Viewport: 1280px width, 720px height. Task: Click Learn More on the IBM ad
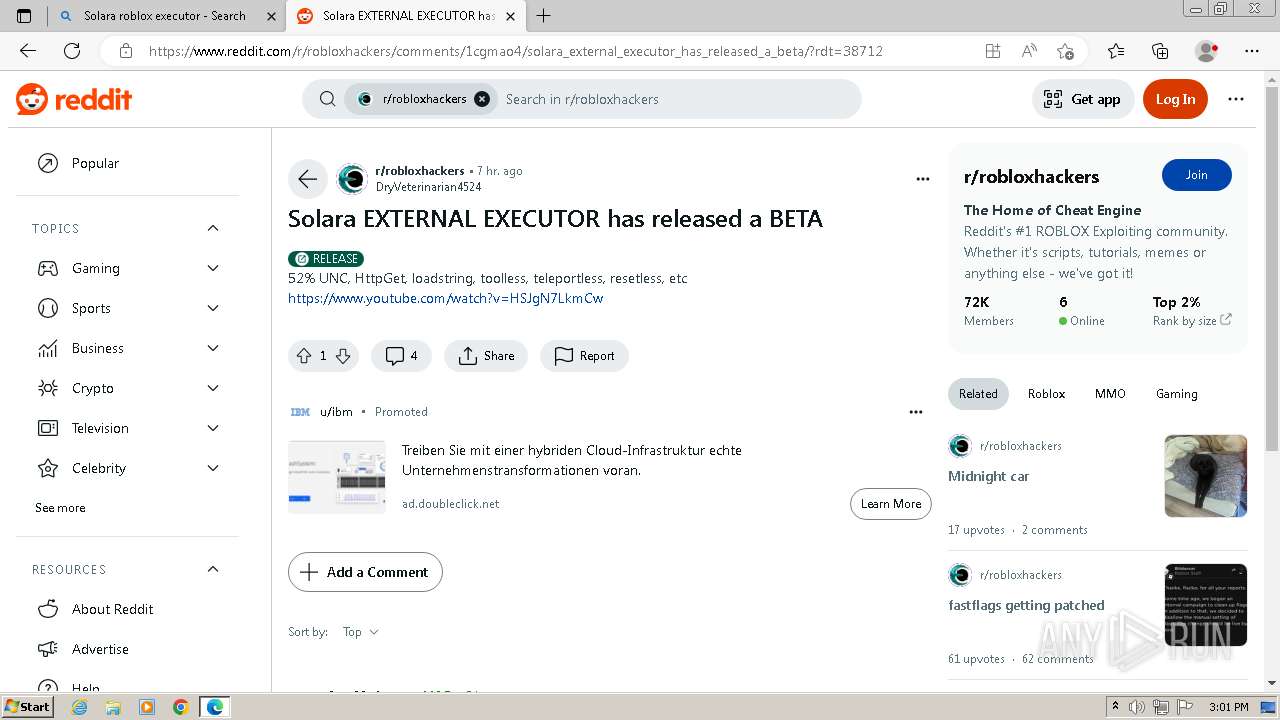[x=891, y=504]
